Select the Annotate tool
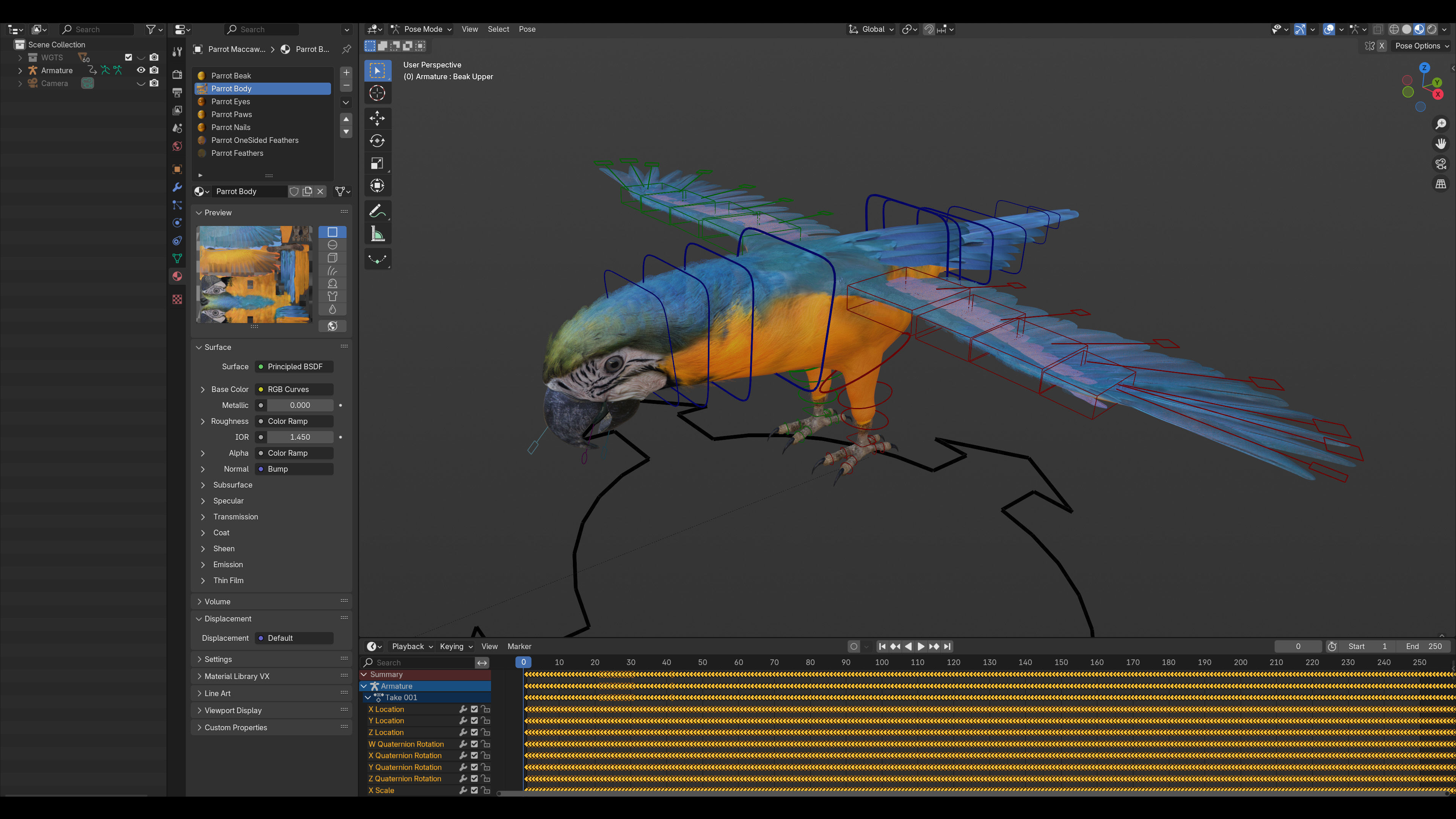1456x819 pixels. pyautogui.click(x=377, y=212)
